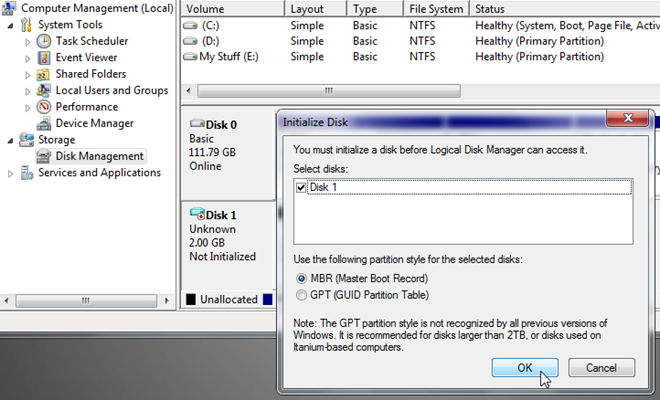This screenshot has width=660, height=400.
Task: Click the Disk Management icon in tree
Action: [x=44, y=156]
